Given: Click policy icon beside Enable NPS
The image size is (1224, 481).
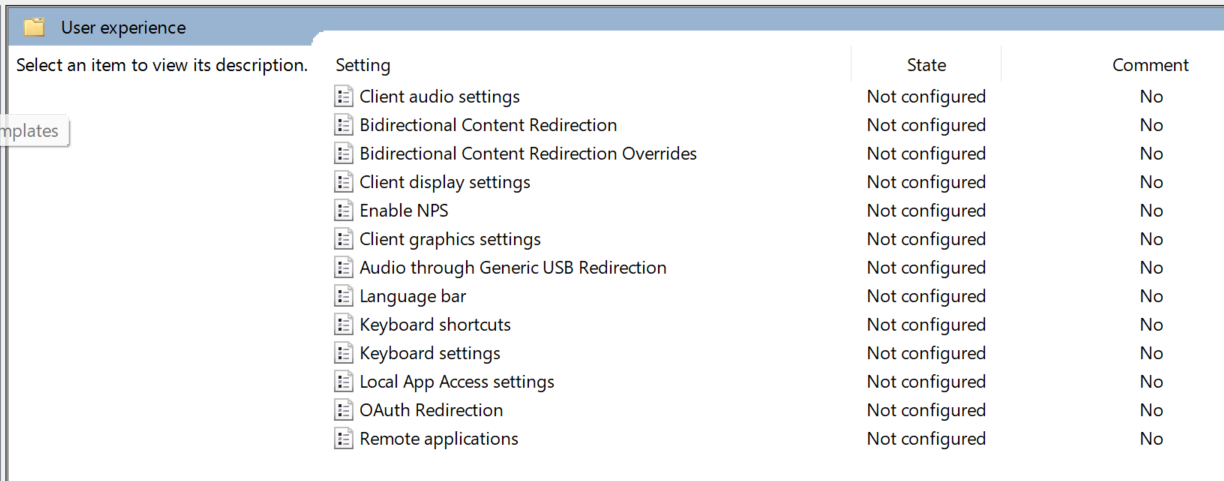Looking at the screenshot, I should (344, 211).
